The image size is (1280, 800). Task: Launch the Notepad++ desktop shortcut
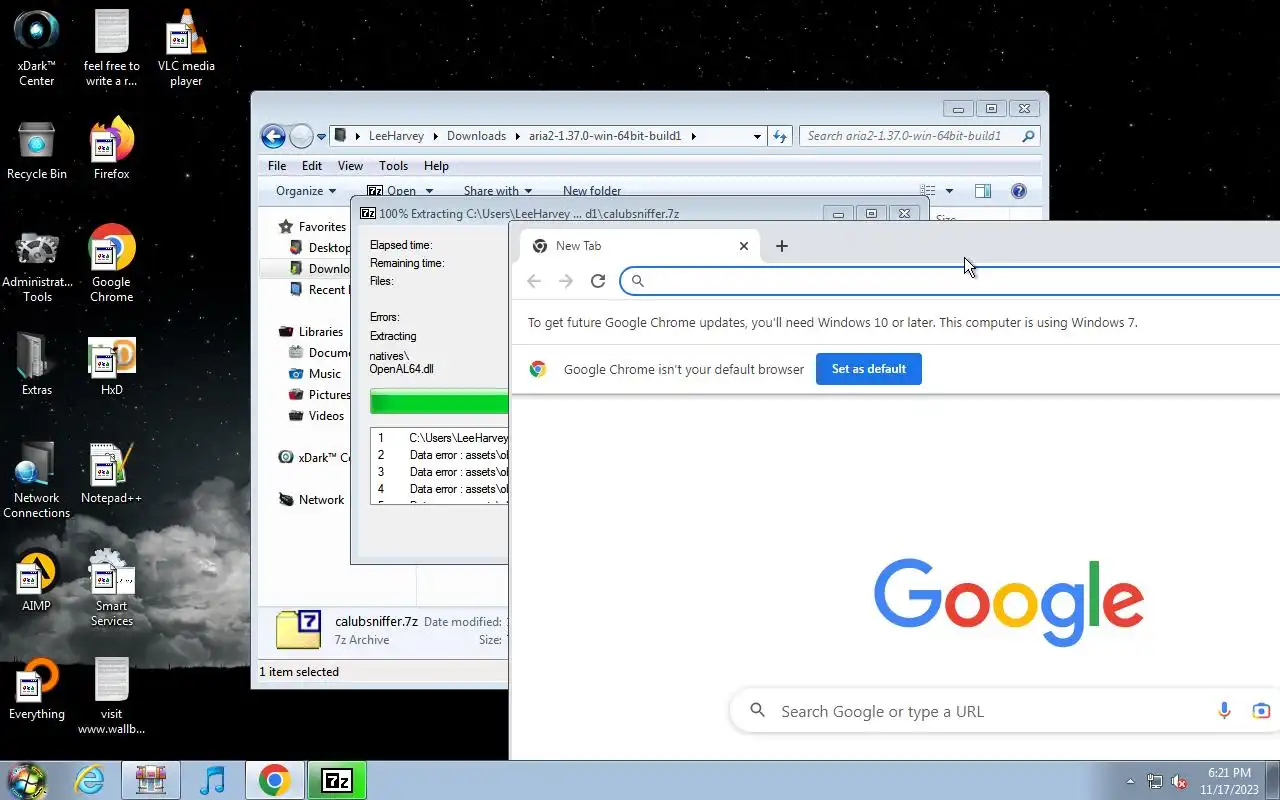pyautogui.click(x=112, y=473)
